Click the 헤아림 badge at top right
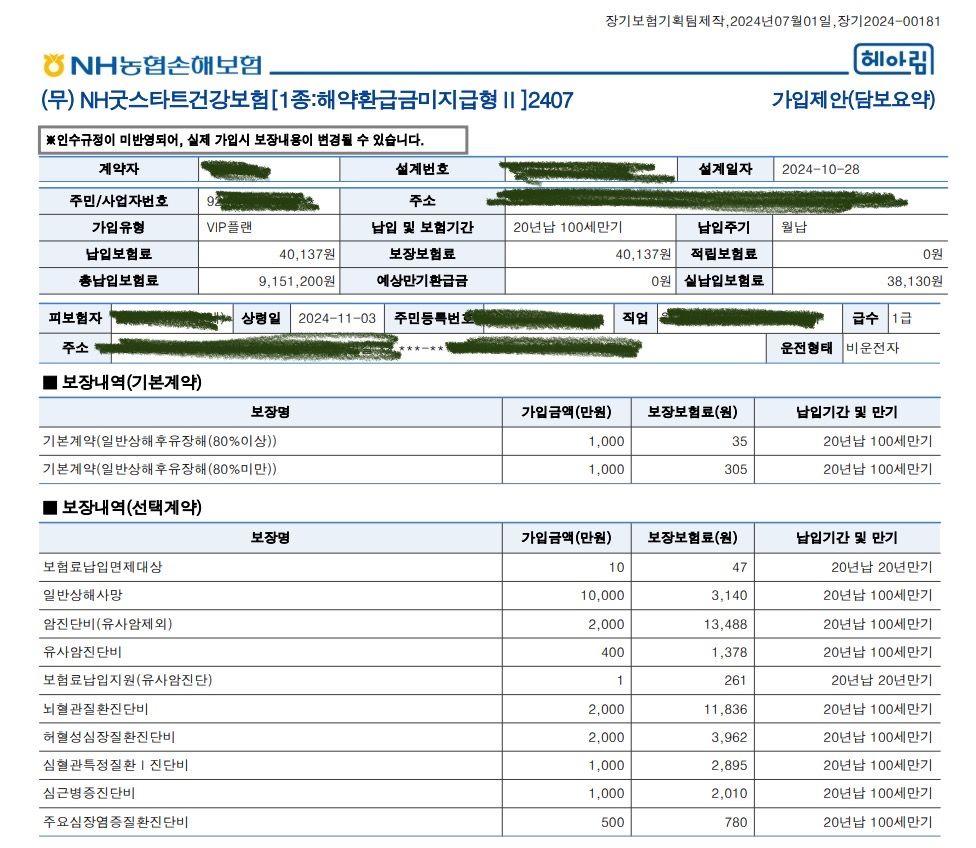This screenshot has width=976, height=848. pyautogui.click(x=893, y=61)
